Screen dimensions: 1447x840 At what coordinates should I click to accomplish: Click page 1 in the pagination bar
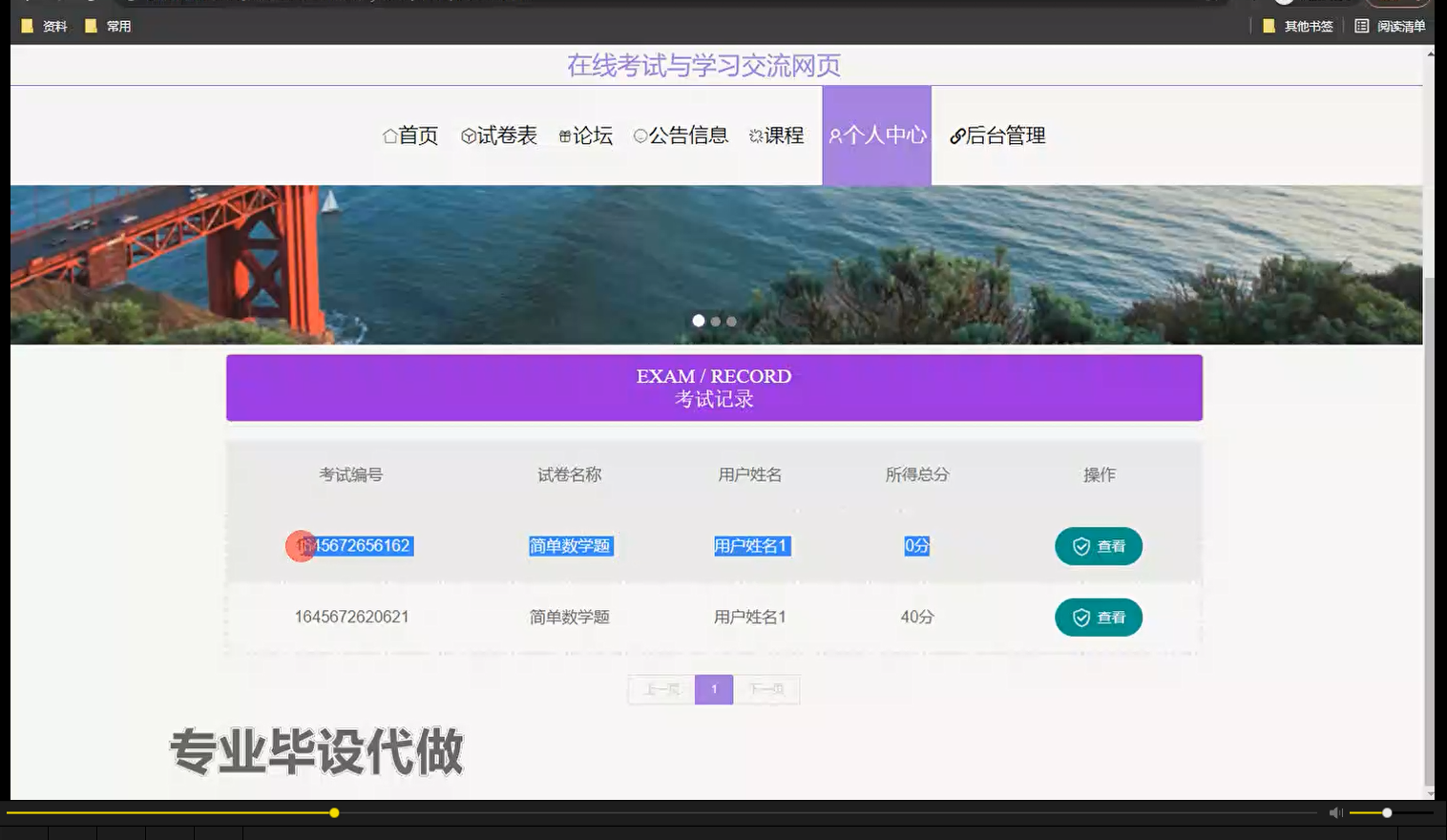pos(713,688)
